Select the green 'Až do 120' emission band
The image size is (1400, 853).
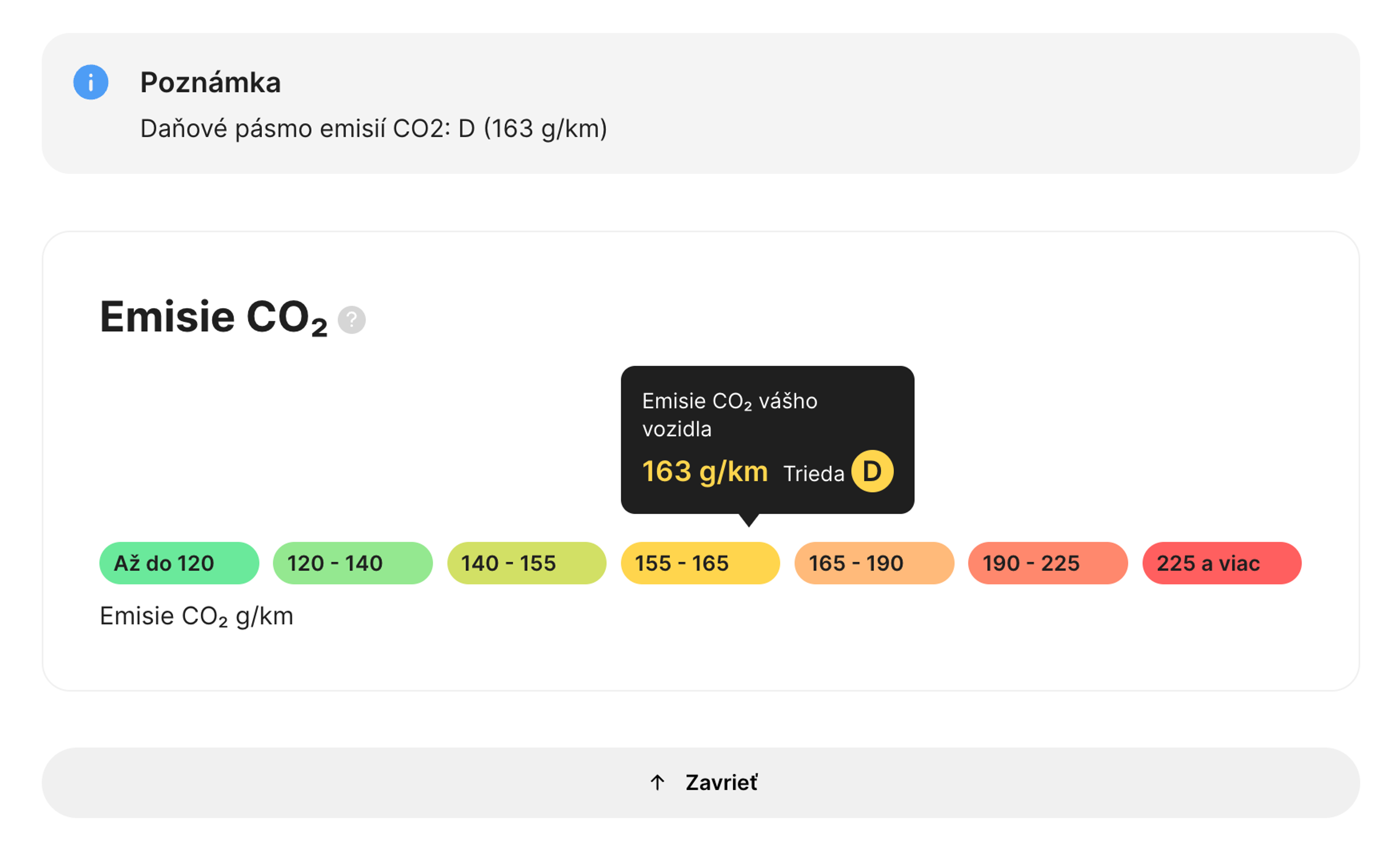tap(179, 563)
